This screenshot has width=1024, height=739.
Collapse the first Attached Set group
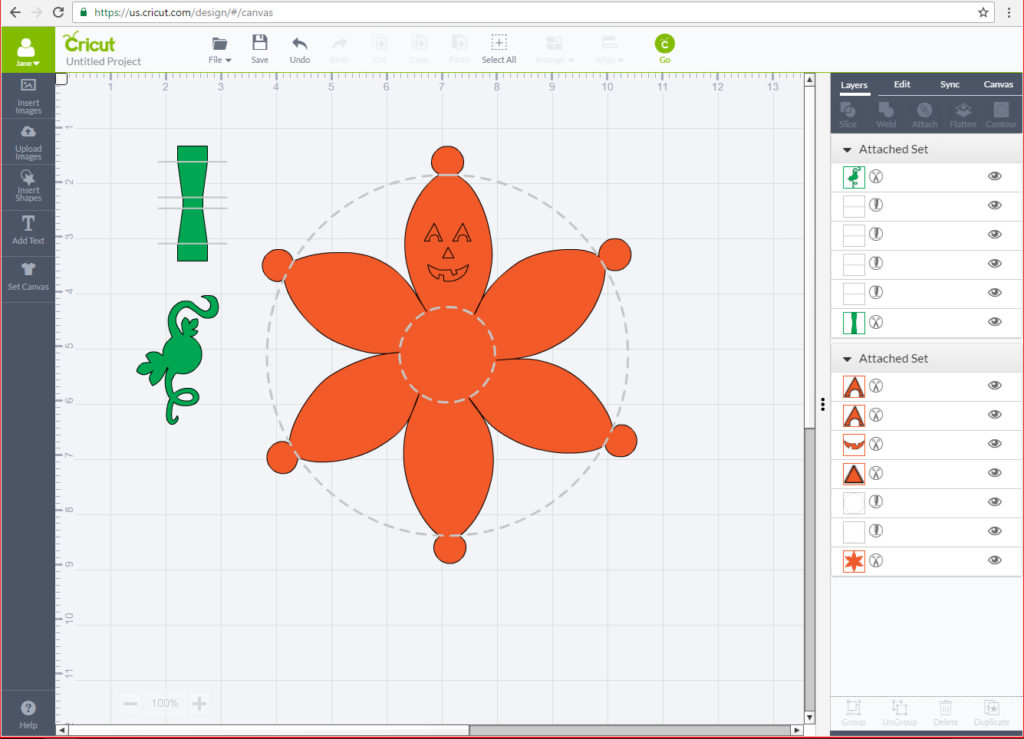(847, 150)
